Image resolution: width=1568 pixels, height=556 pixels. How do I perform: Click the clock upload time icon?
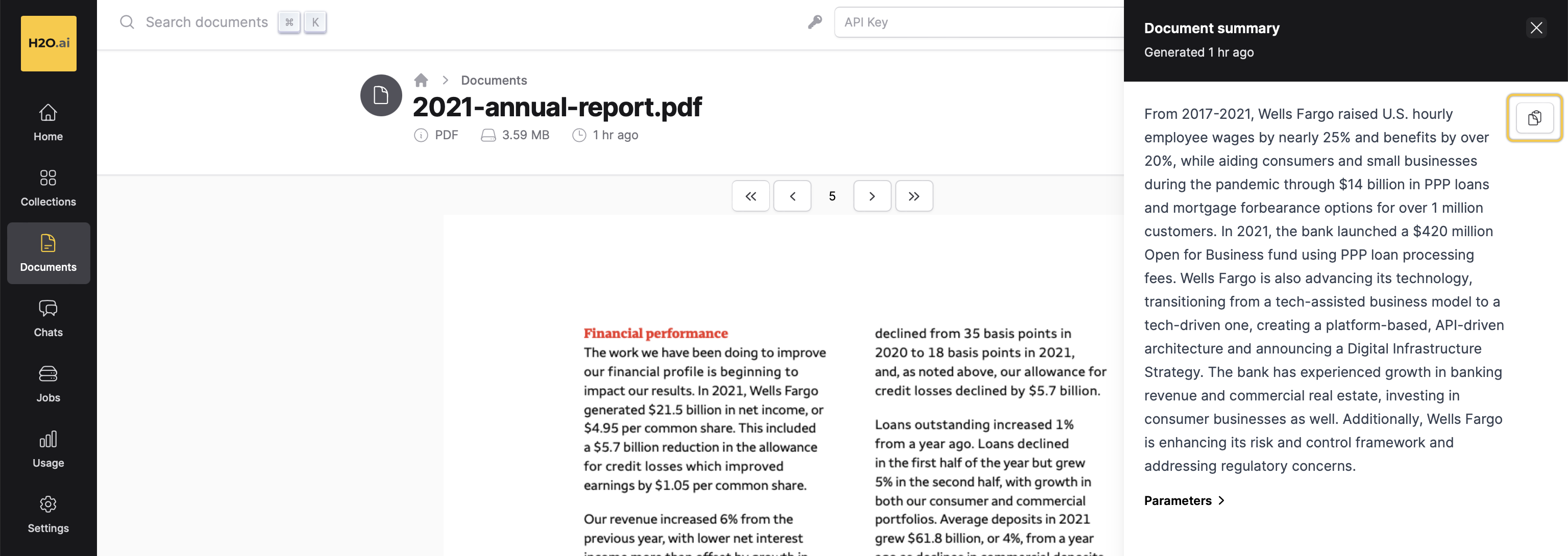coord(579,135)
